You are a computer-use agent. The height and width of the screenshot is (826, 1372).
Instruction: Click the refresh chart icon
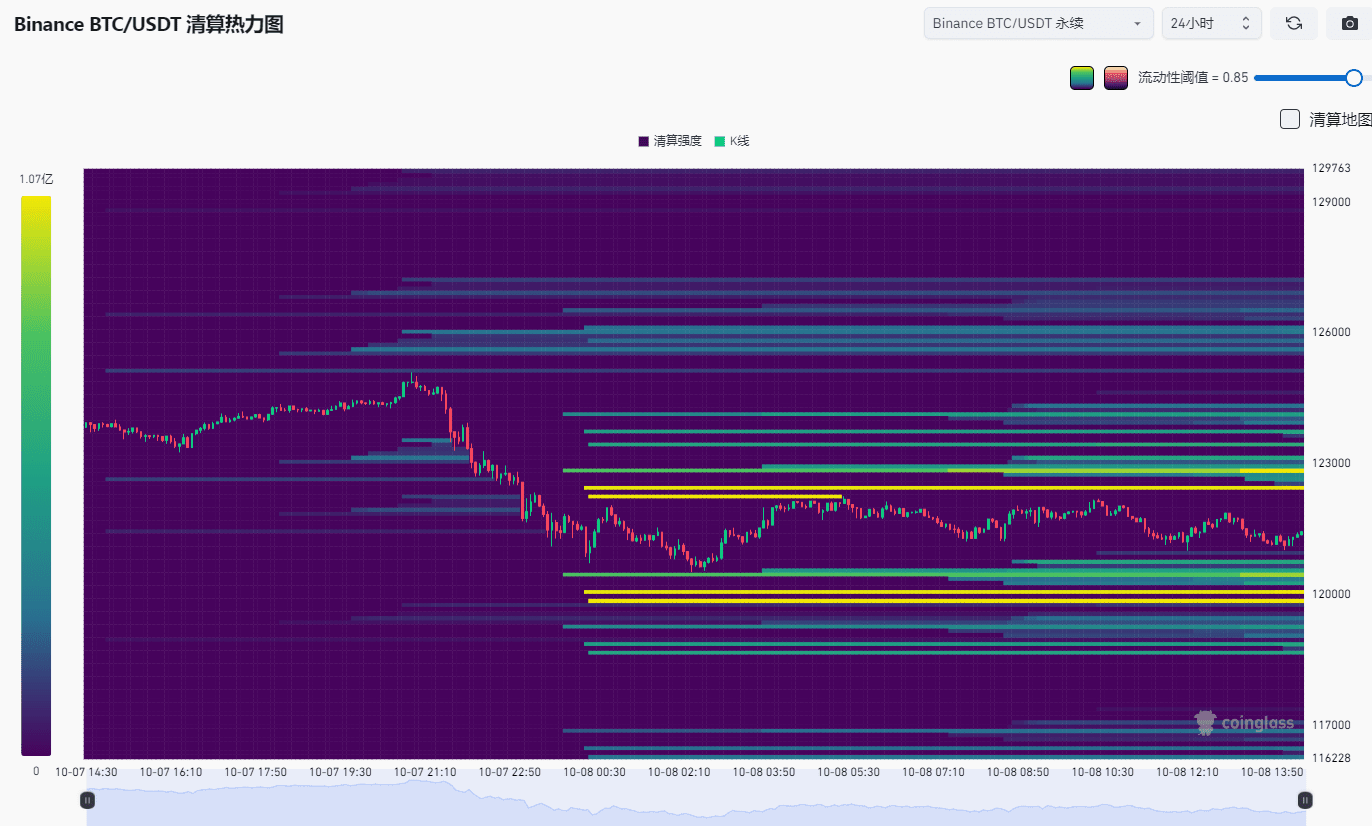1293,23
